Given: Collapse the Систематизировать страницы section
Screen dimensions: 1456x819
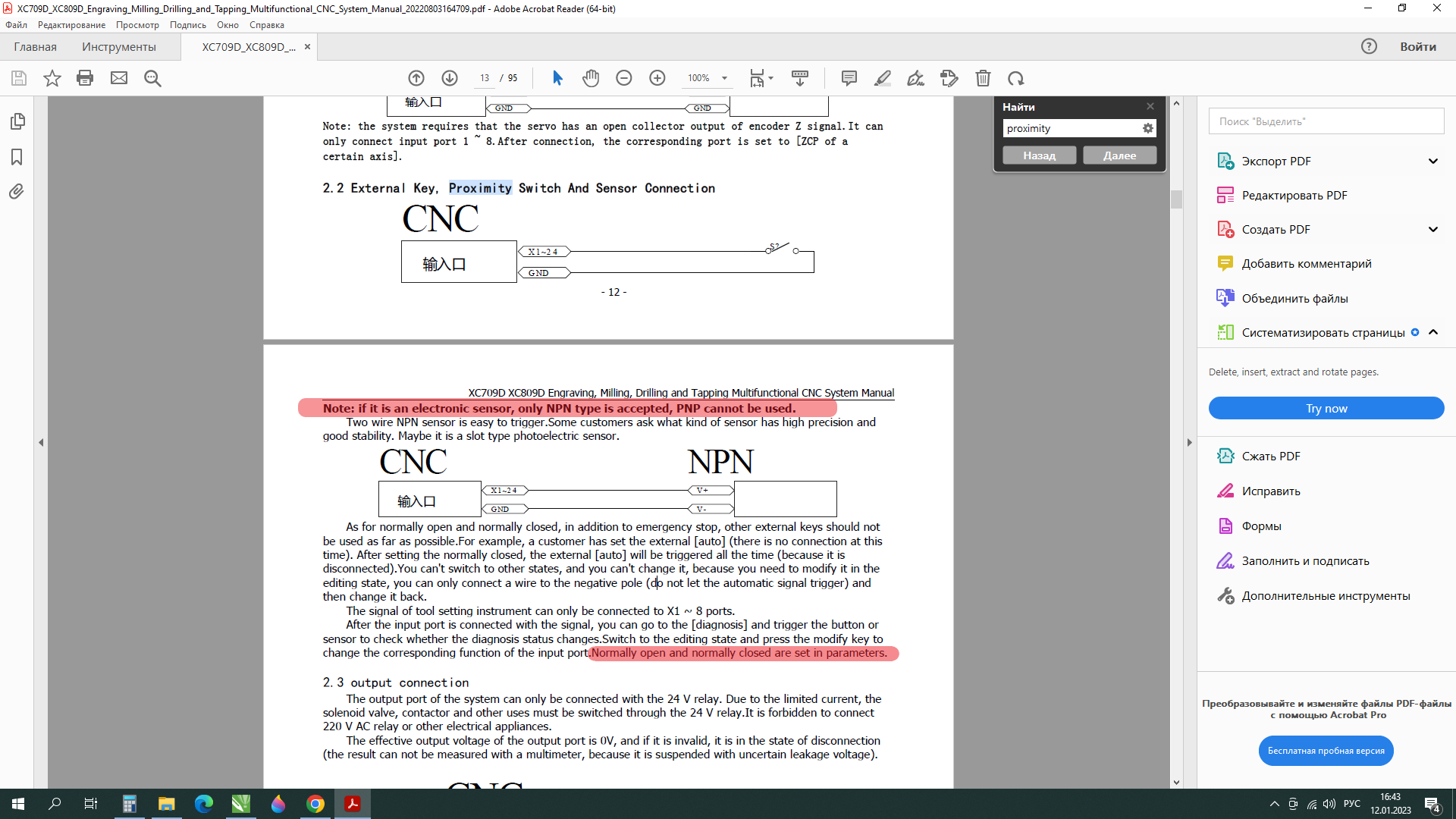Looking at the screenshot, I should click(1432, 332).
